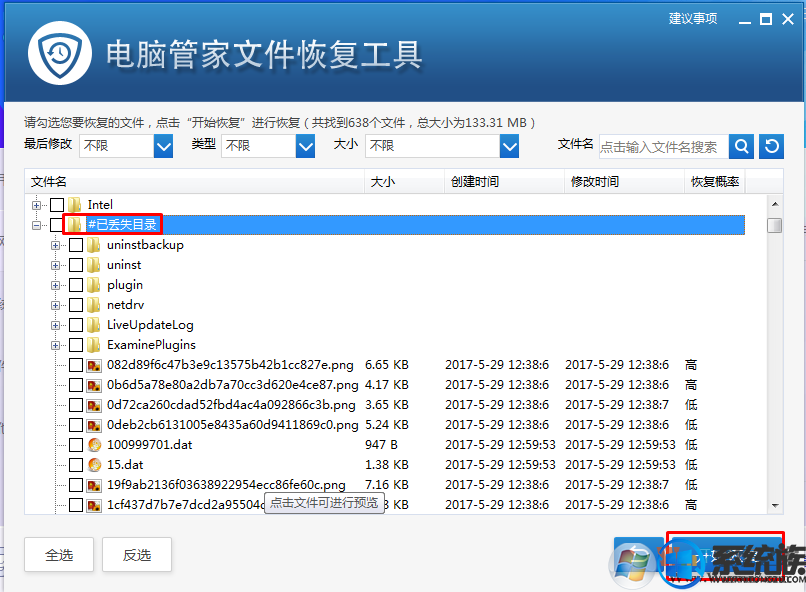This screenshot has height=592, width=806.
Task: Check the Intel folder checkbox
Action: (57, 205)
